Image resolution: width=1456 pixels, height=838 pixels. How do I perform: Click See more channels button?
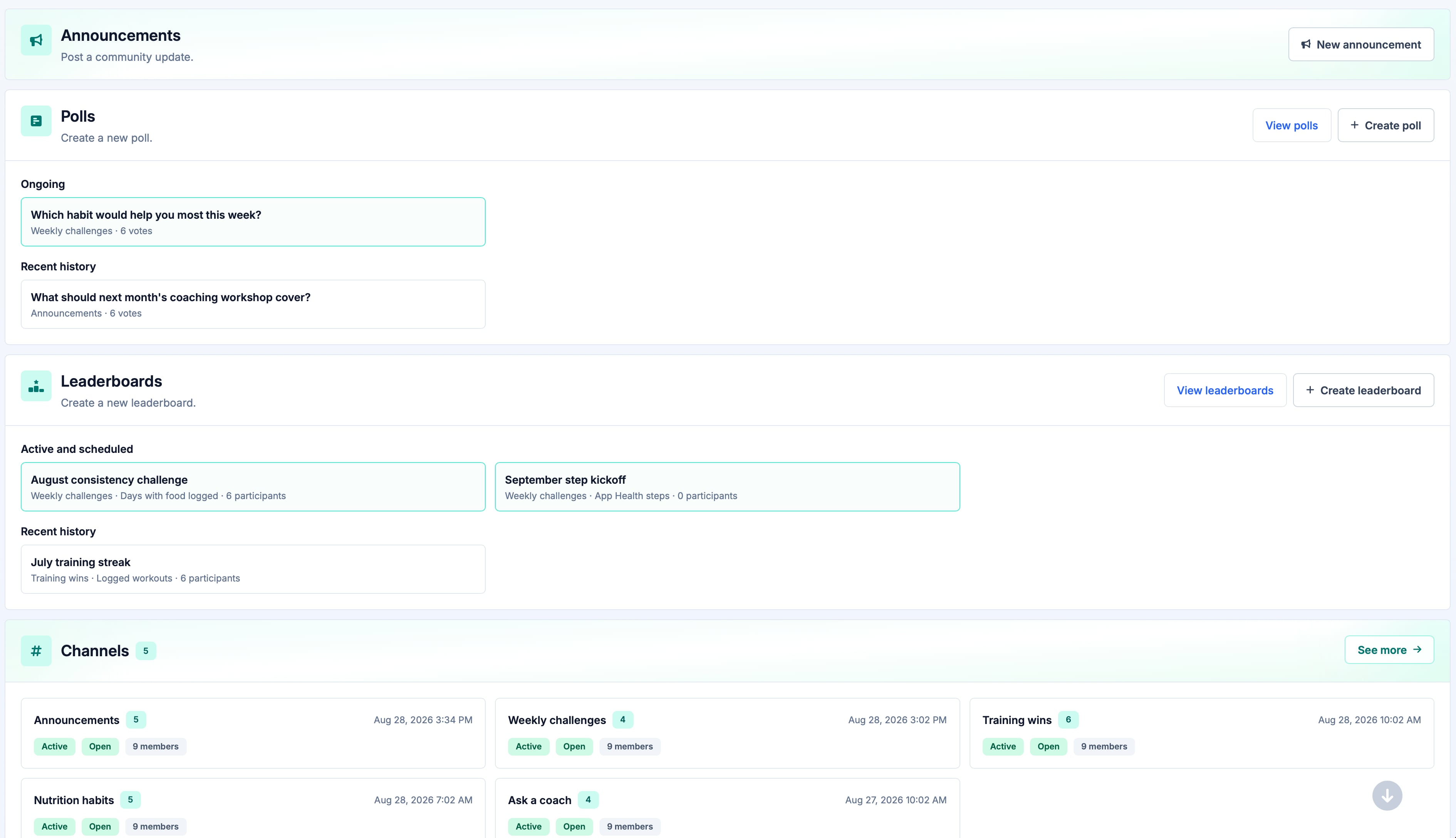pos(1389,650)
